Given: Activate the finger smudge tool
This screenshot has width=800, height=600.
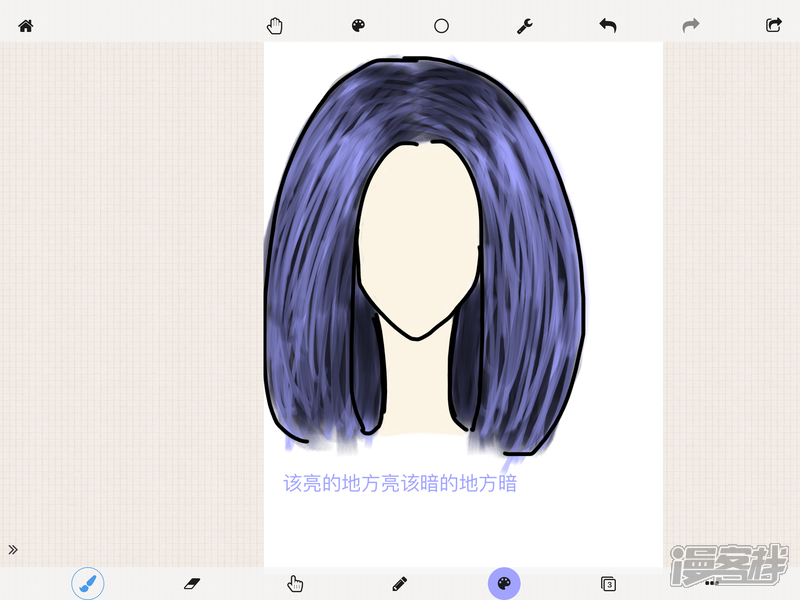Looking at the screenshot, I should [295, 583].
